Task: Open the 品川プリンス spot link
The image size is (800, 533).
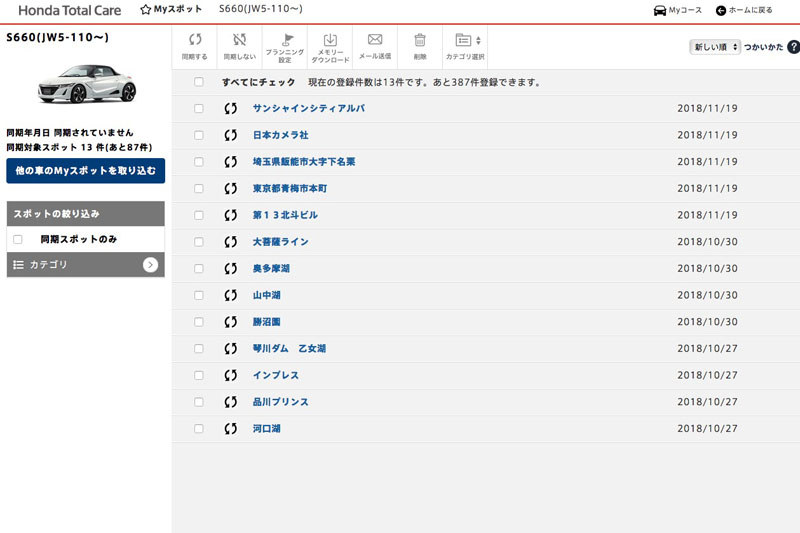Action: coord(281,402)
